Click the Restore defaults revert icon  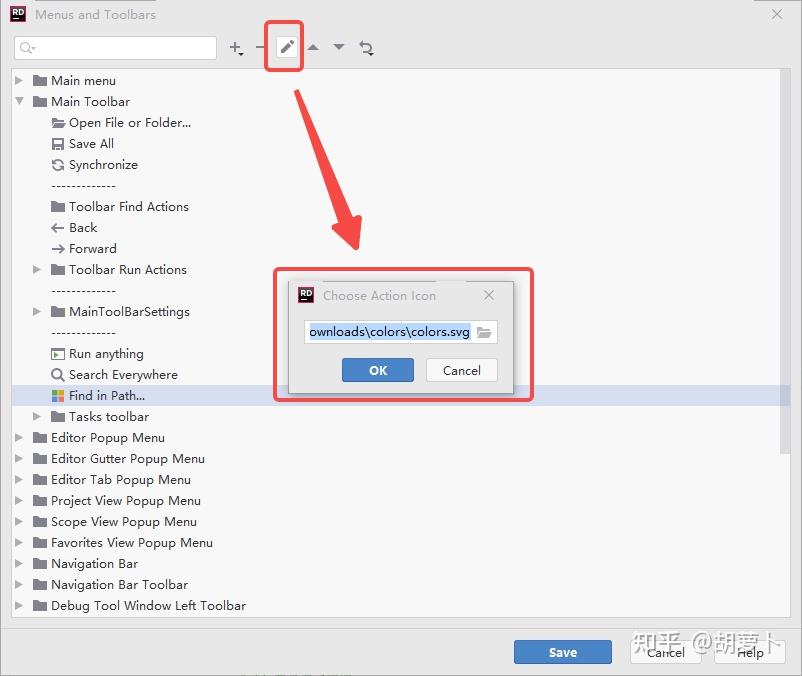366,48
